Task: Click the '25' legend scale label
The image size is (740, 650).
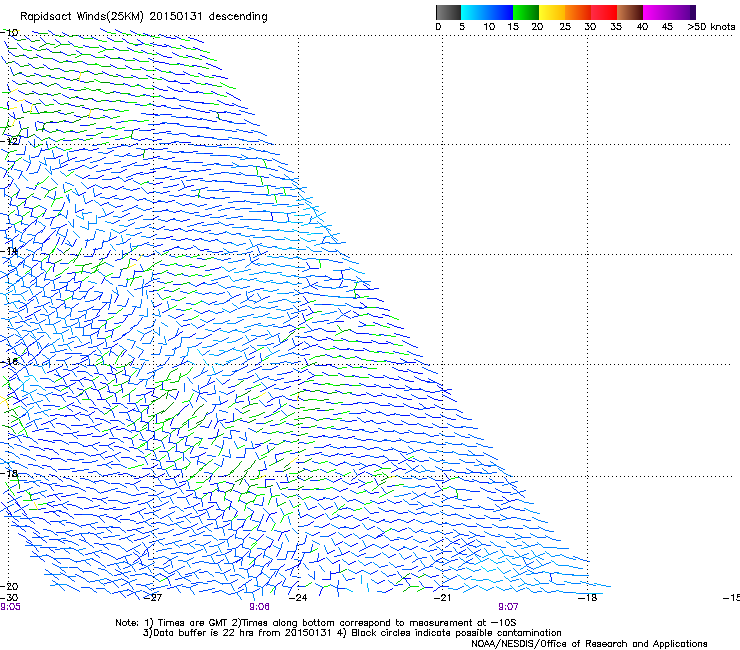Action: coord(565,27)
